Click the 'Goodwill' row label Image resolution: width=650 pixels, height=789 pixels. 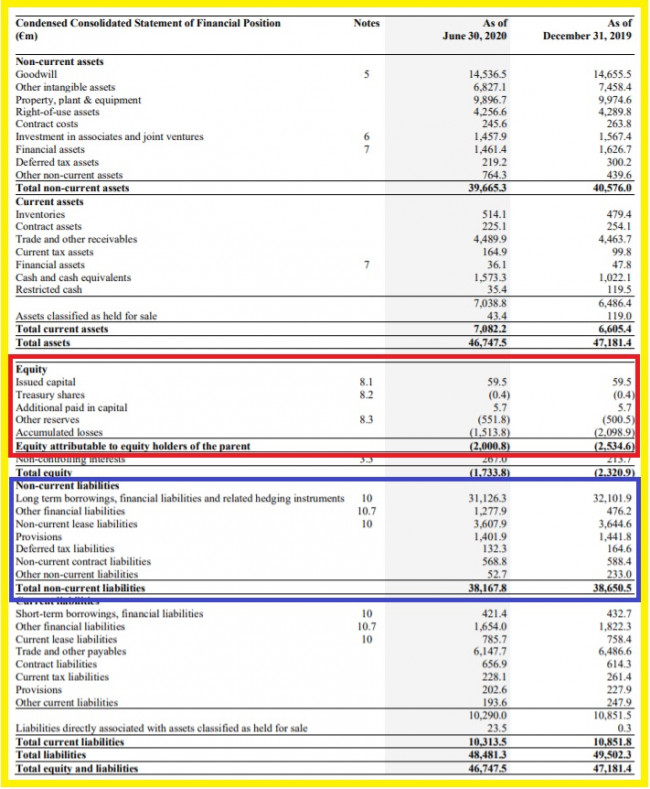coord(36,74)
